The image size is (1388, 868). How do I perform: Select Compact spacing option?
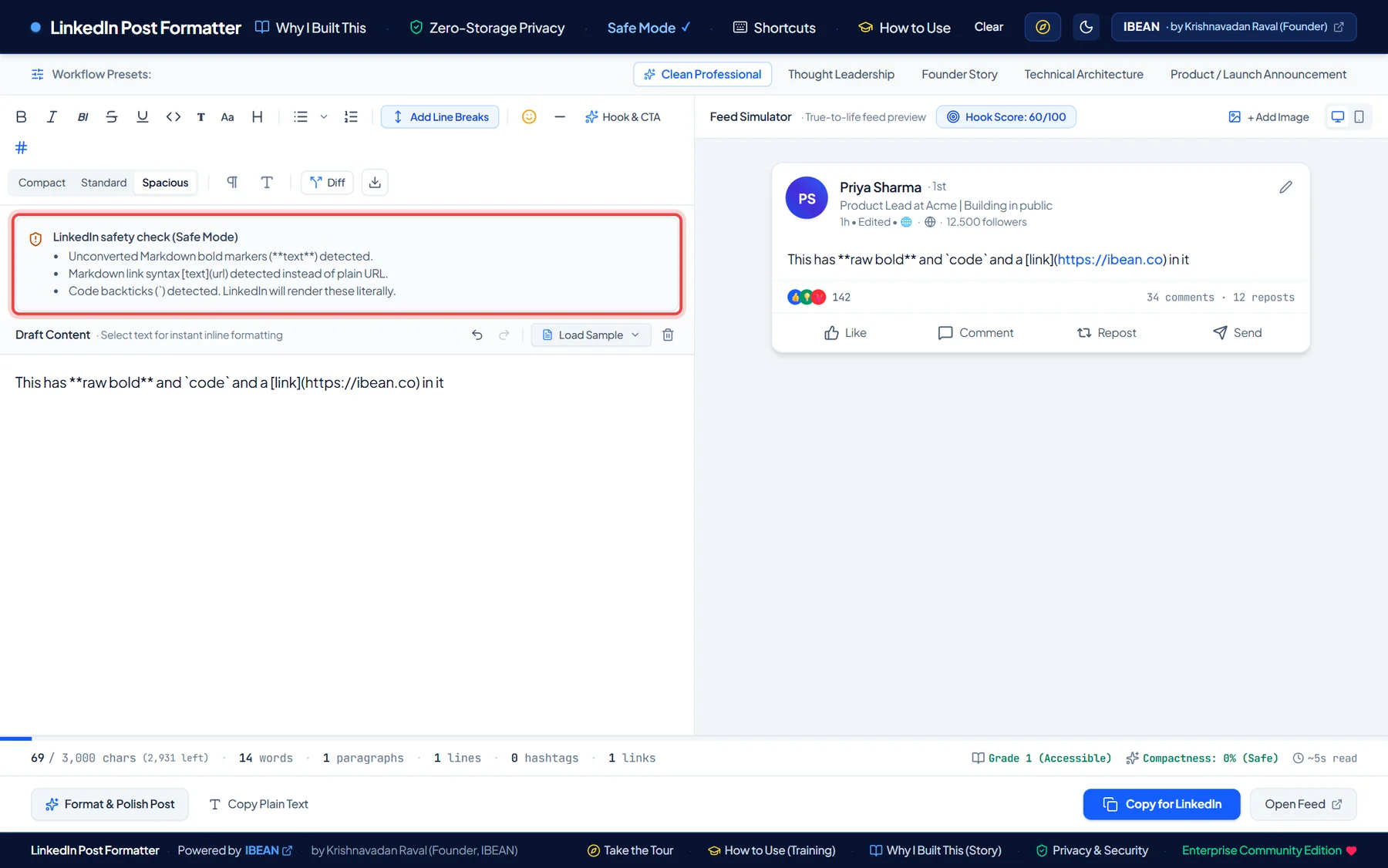pyautogui.click(x=42, y=183)
